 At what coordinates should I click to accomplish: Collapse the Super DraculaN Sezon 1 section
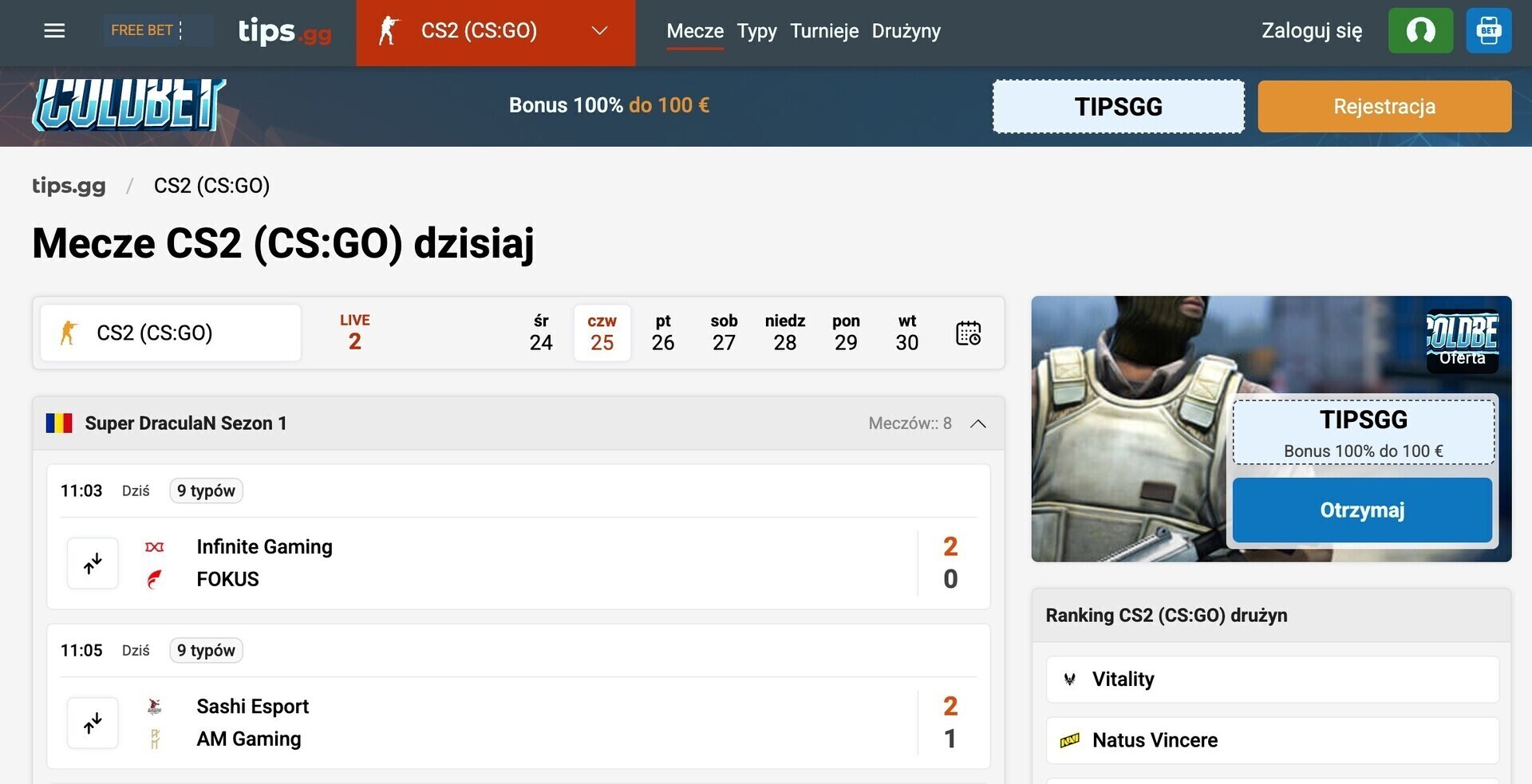pyautogui.click(x=978, y=424)
